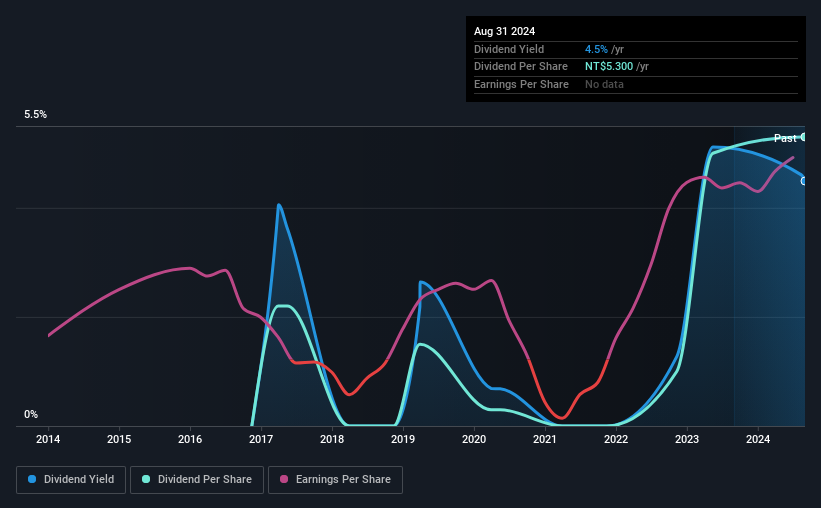Click the NT$5.300 Dividend Per Share value
The image size is (821, 508).
pos(609,67)
